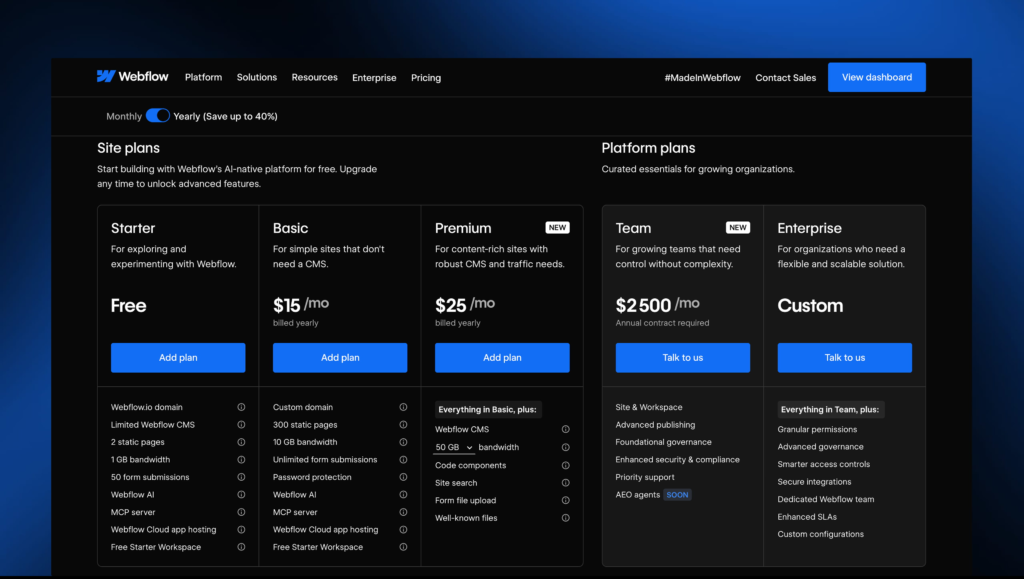Viewport: 1024px width, 579px height.
Task: Open the Platform nav menu
Action: pyautogui.click(x=203, y=77)
